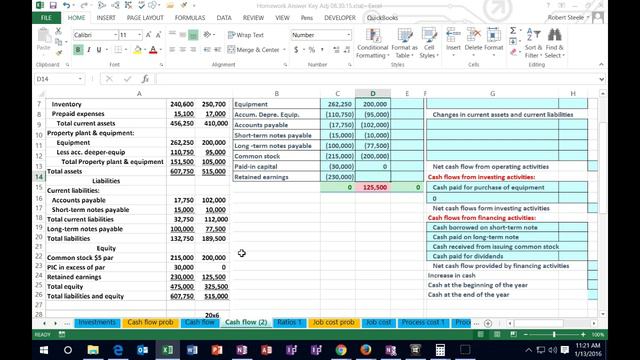Expand the formula bar chevron
Viewport: 640px width, 360px height.
point(602,79)
